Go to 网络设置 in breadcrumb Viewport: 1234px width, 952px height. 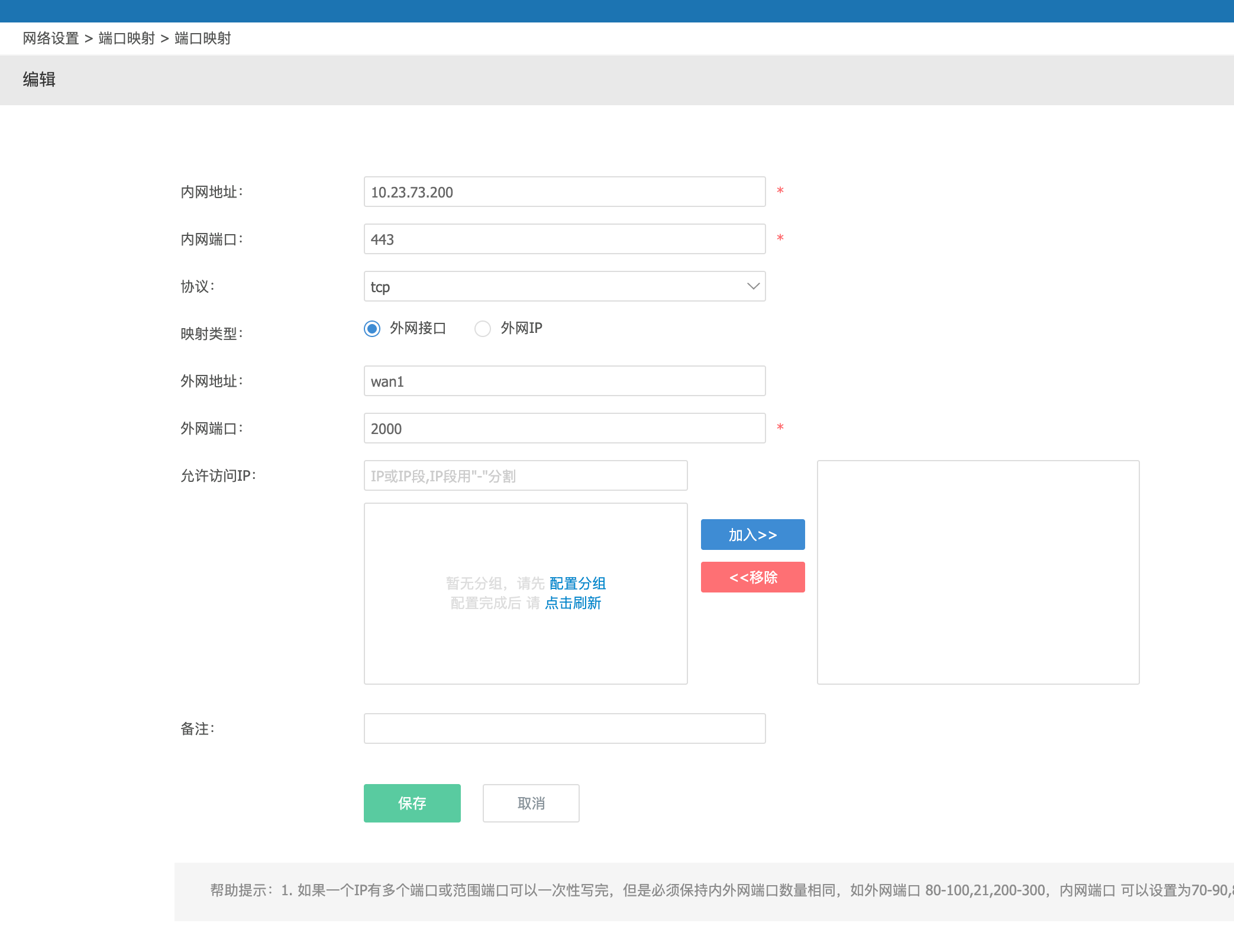pos(51,38)
